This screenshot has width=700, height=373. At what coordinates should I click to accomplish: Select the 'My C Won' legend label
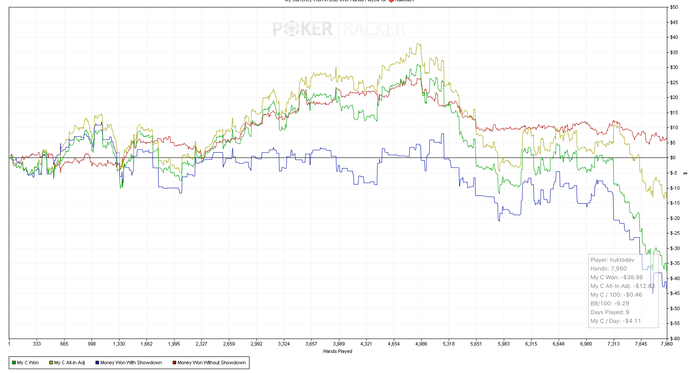[x=28, y=363]
